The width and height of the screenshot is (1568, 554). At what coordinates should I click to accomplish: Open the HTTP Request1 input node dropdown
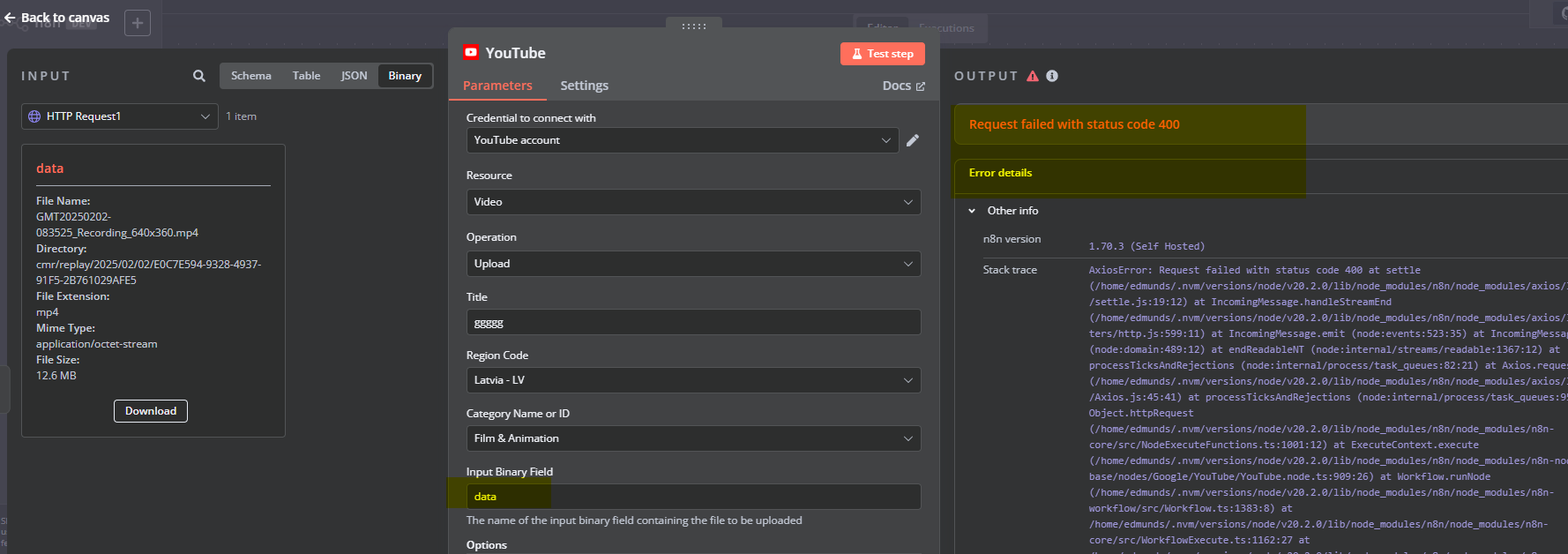tap(120, 116)
